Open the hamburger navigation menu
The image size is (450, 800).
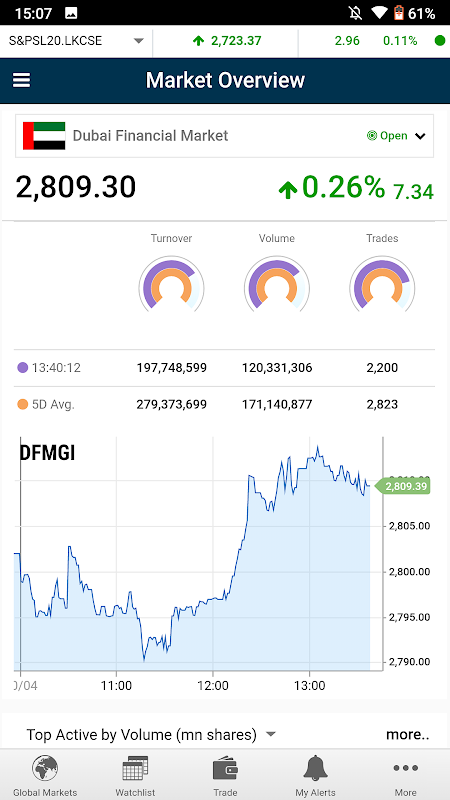pyautogui.click(x=21, y=80)
